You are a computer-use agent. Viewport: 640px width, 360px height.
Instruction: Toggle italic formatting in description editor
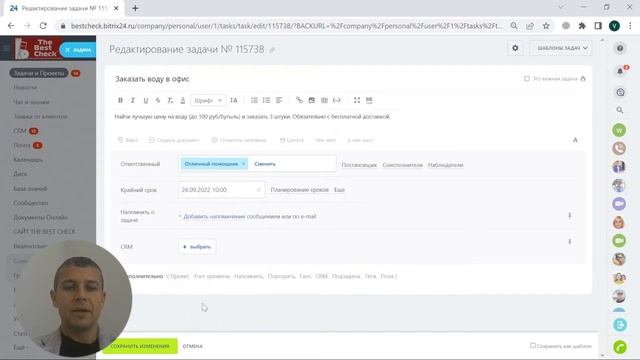133,100
